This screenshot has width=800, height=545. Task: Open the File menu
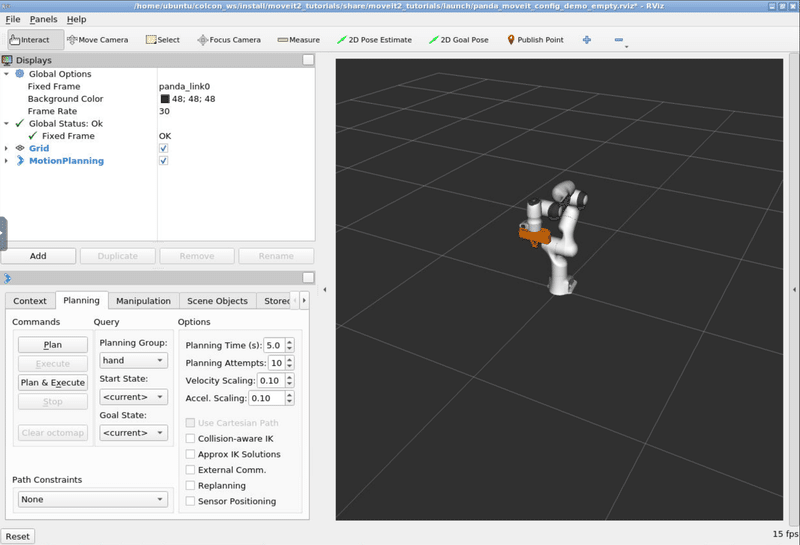coord(13,19)
